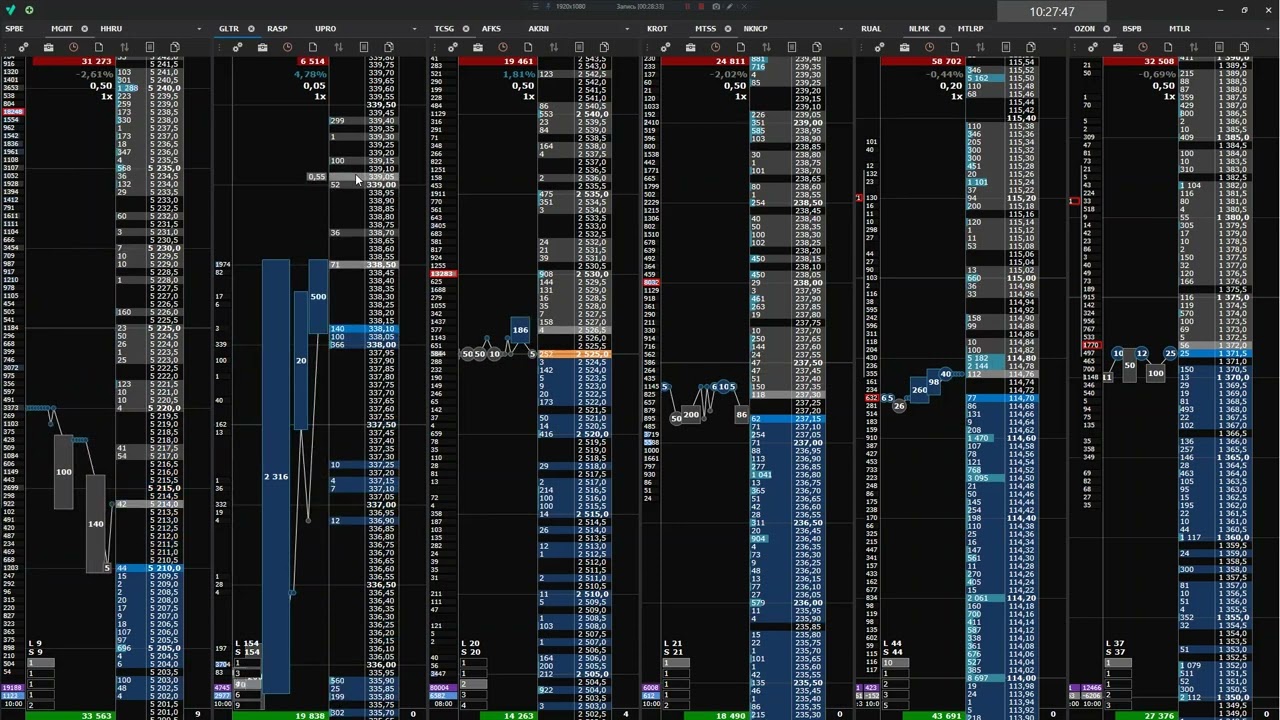Click lined page icon in GLTR panel
Viewport: 1280px width, 720px height.
[363, 47]
